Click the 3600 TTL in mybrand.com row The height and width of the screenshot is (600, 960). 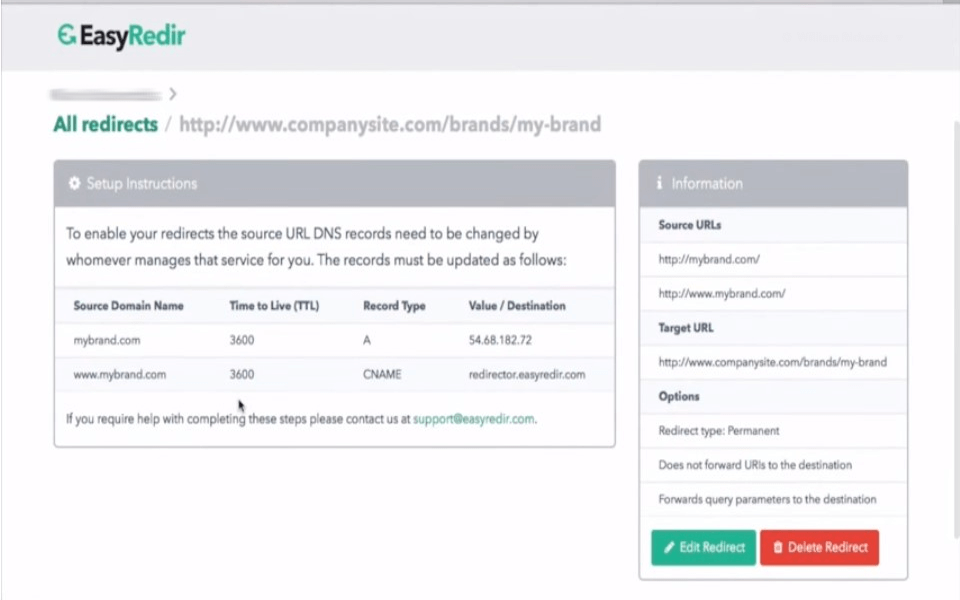(x=242, y=340)
